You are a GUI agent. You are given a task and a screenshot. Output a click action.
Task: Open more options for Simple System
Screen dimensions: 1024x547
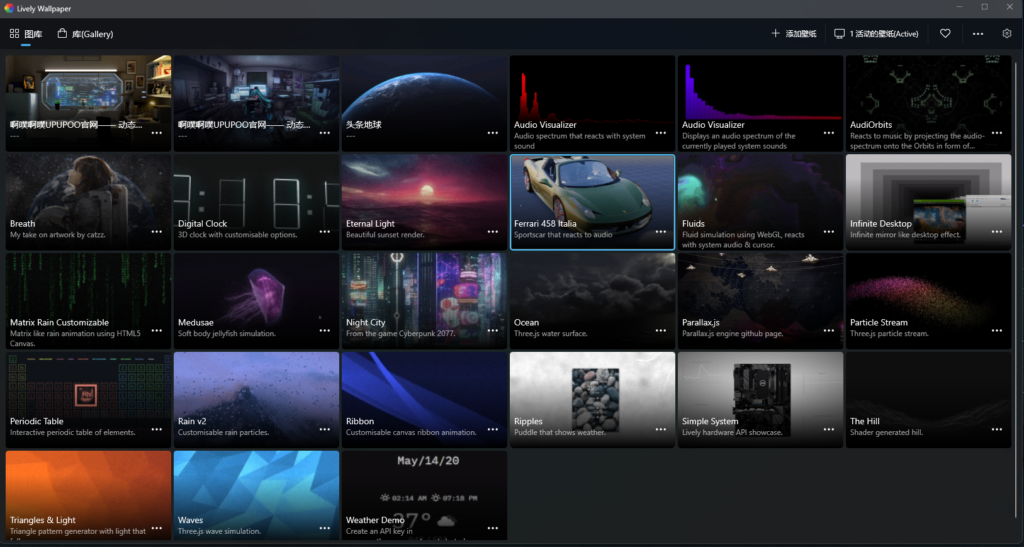[x=829, y=430]
